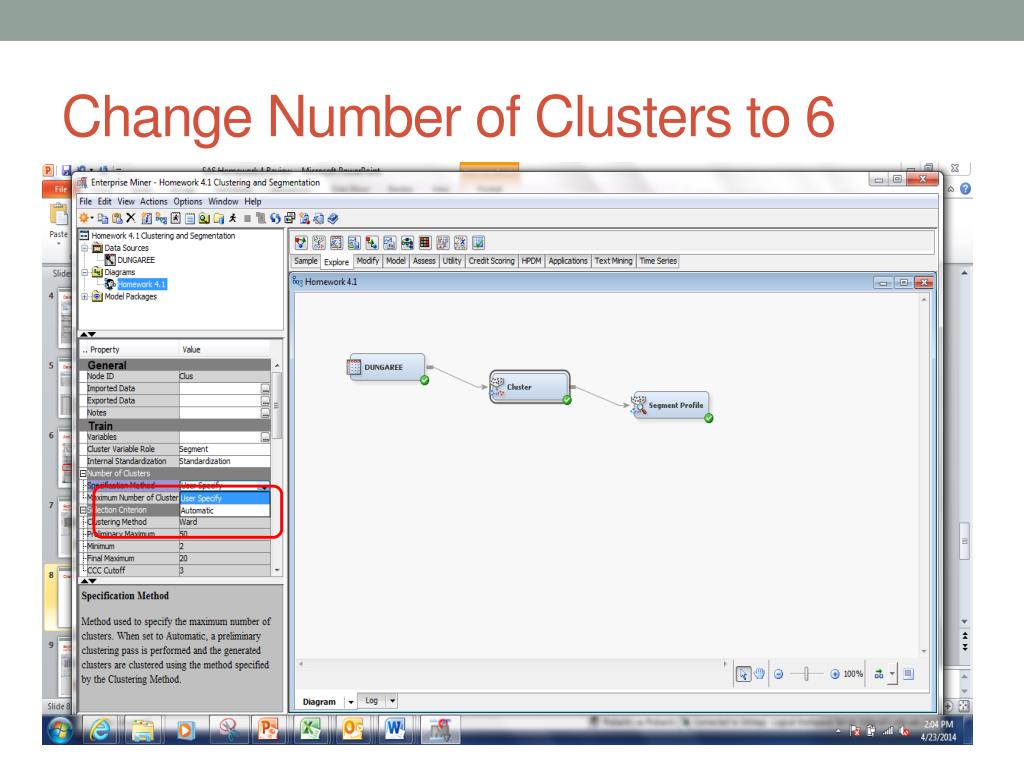Image resolution: width=1024 pixels, height=768 pixels.
Task: Click the Notes ellipsis button
Action: [265, 413]
